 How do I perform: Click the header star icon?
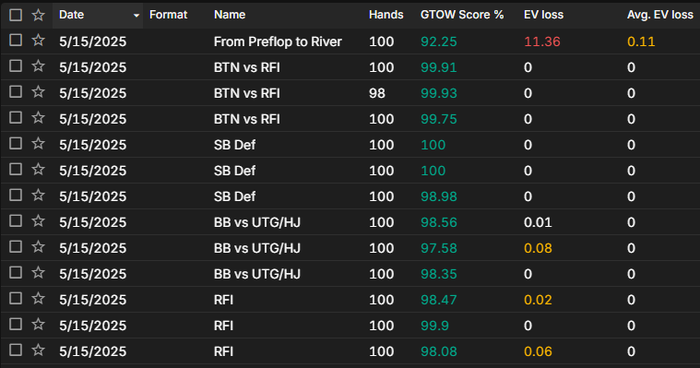click(x=38, y=15)
